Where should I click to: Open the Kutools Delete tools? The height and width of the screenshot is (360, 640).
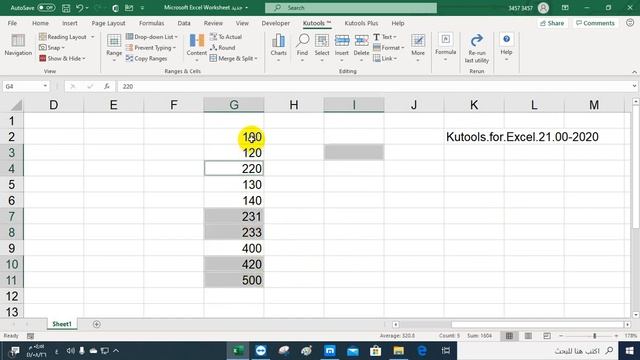tap(361, 48)
